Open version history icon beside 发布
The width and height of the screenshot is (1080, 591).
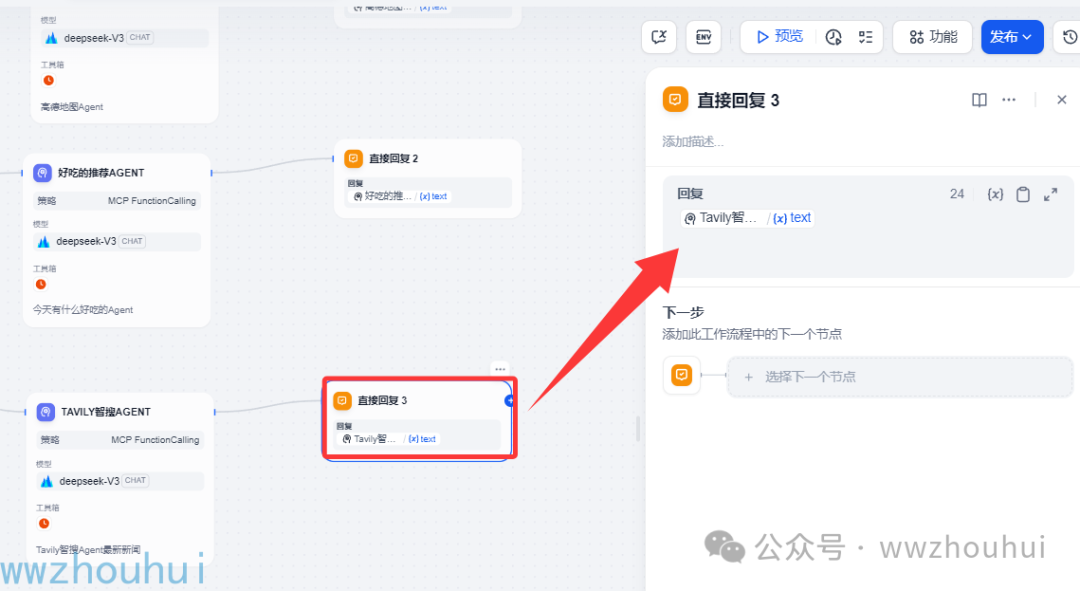[x=1070, y=37]
